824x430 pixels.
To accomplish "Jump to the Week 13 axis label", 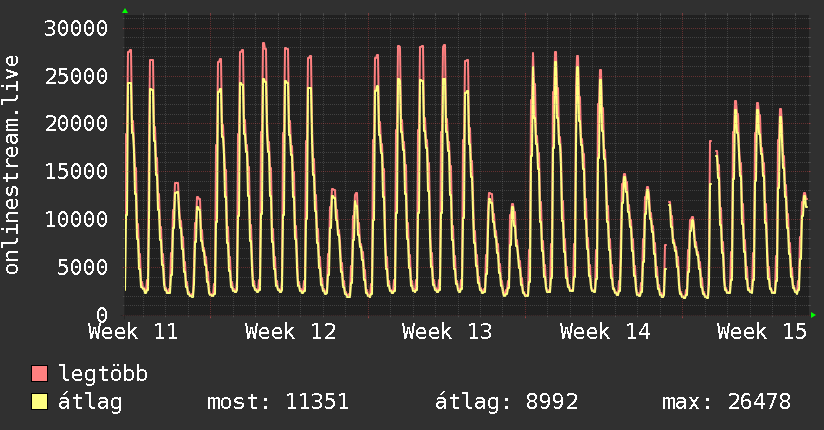I will click(447, 332).
